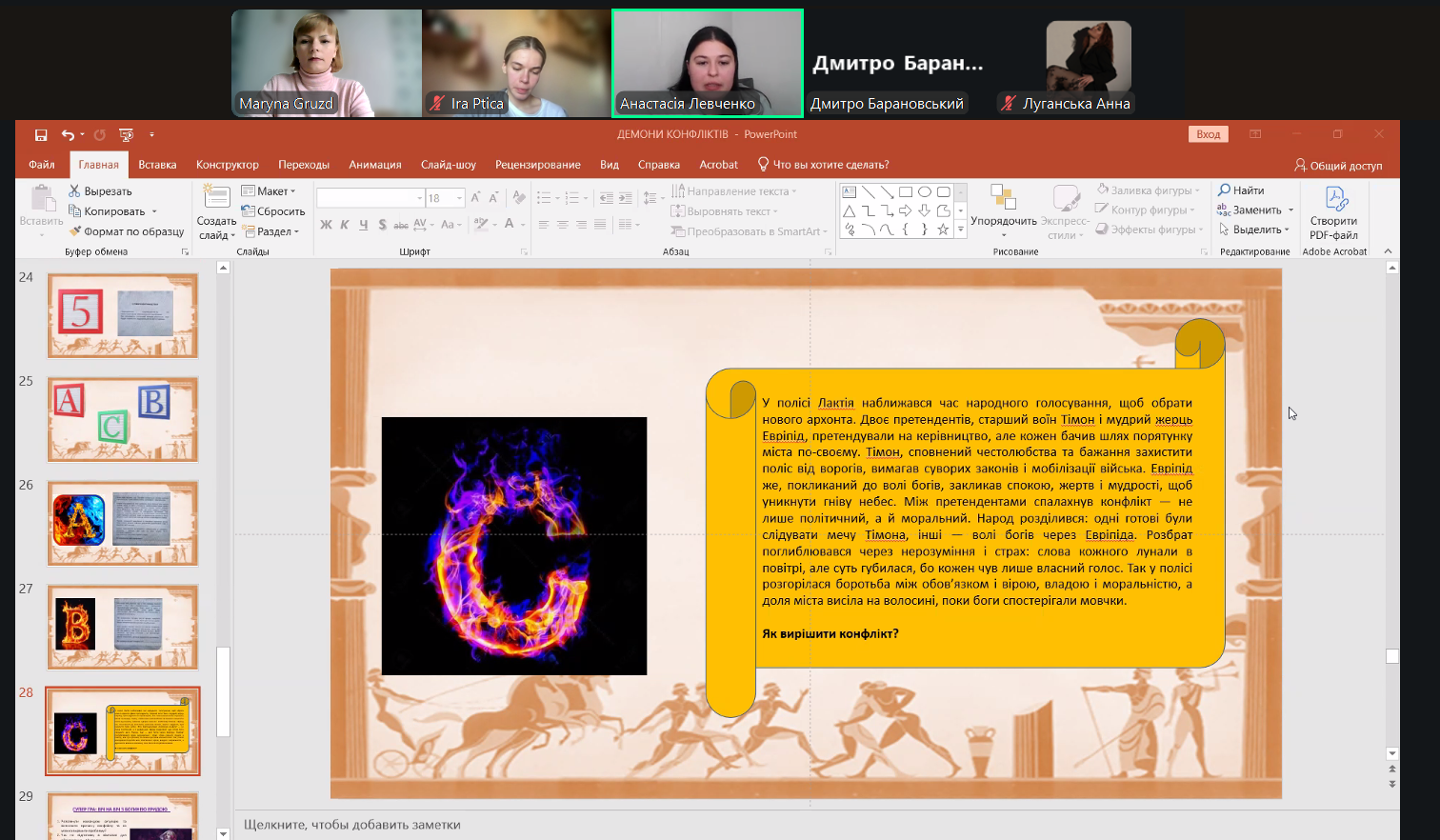The image size is (1440, 840).
Task: Toggle italic (К) formatting
Action: (344, 225)
